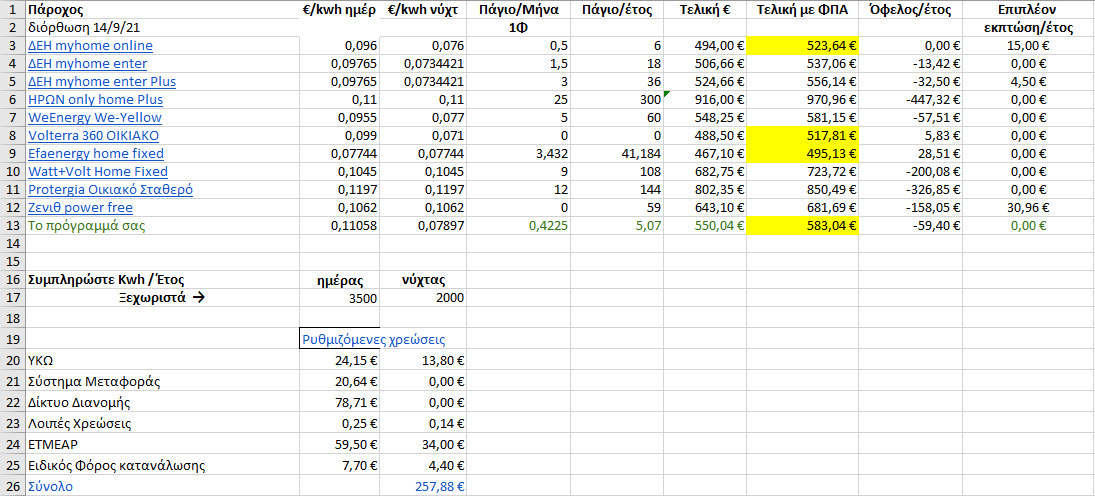Select the Σύστημα Μεταφοράς cell
1095x496 pixels.
point(163,382)
